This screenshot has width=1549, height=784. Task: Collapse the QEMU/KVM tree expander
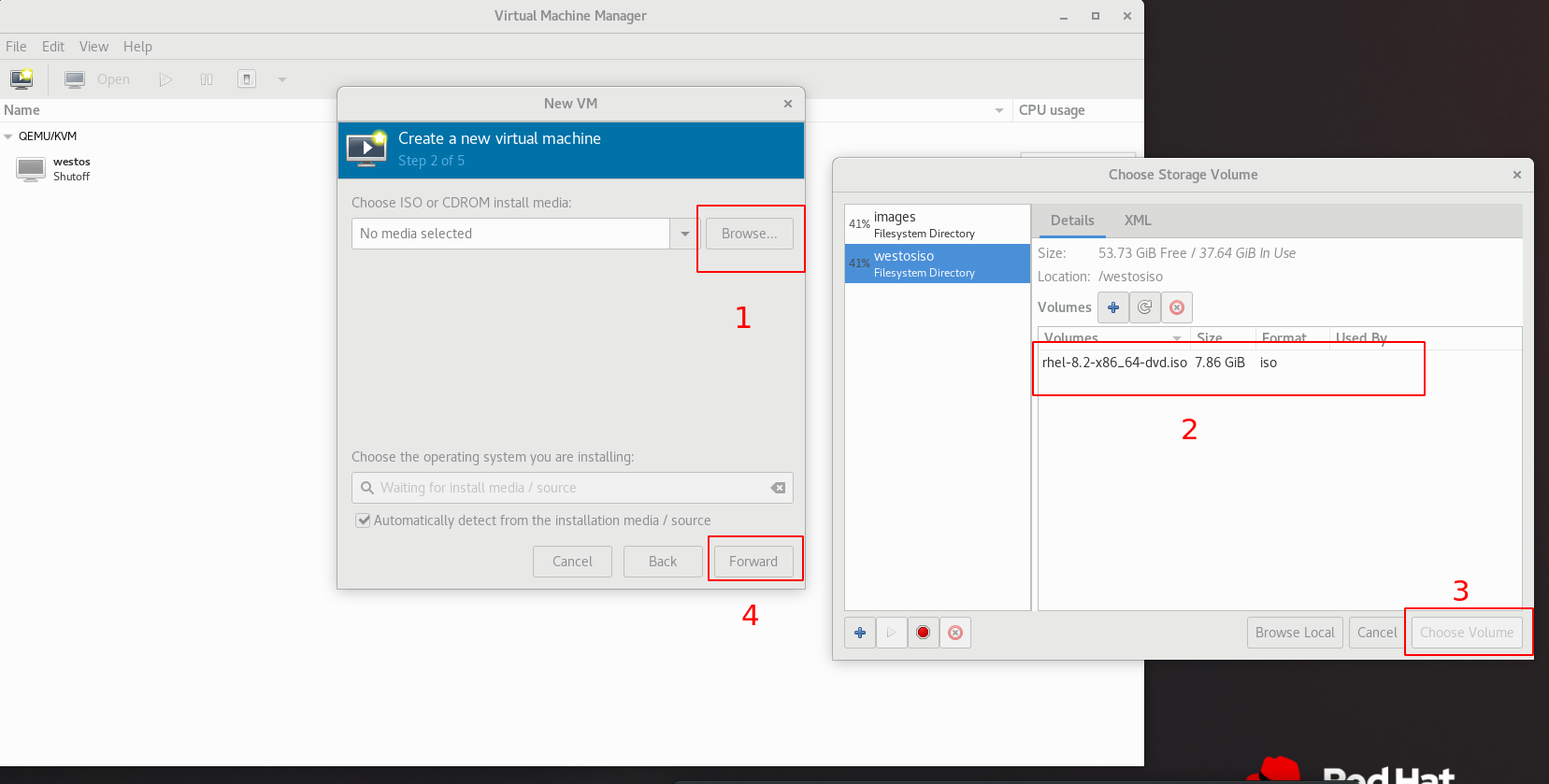8,136
